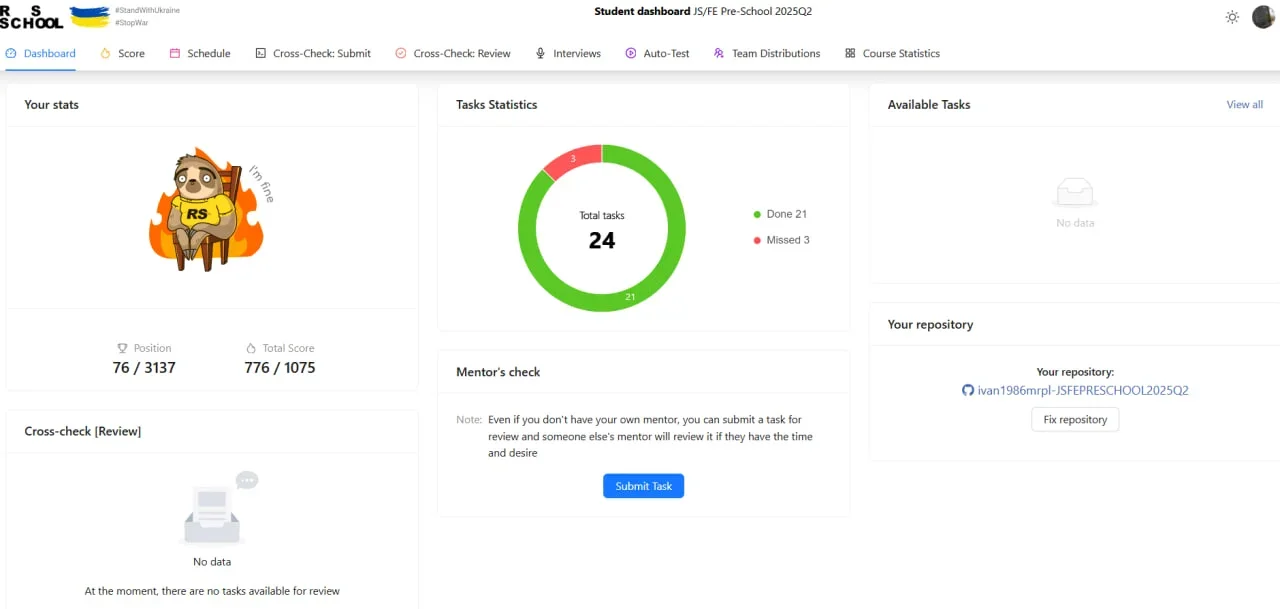Click the Course Statistics grid icon

851,53
